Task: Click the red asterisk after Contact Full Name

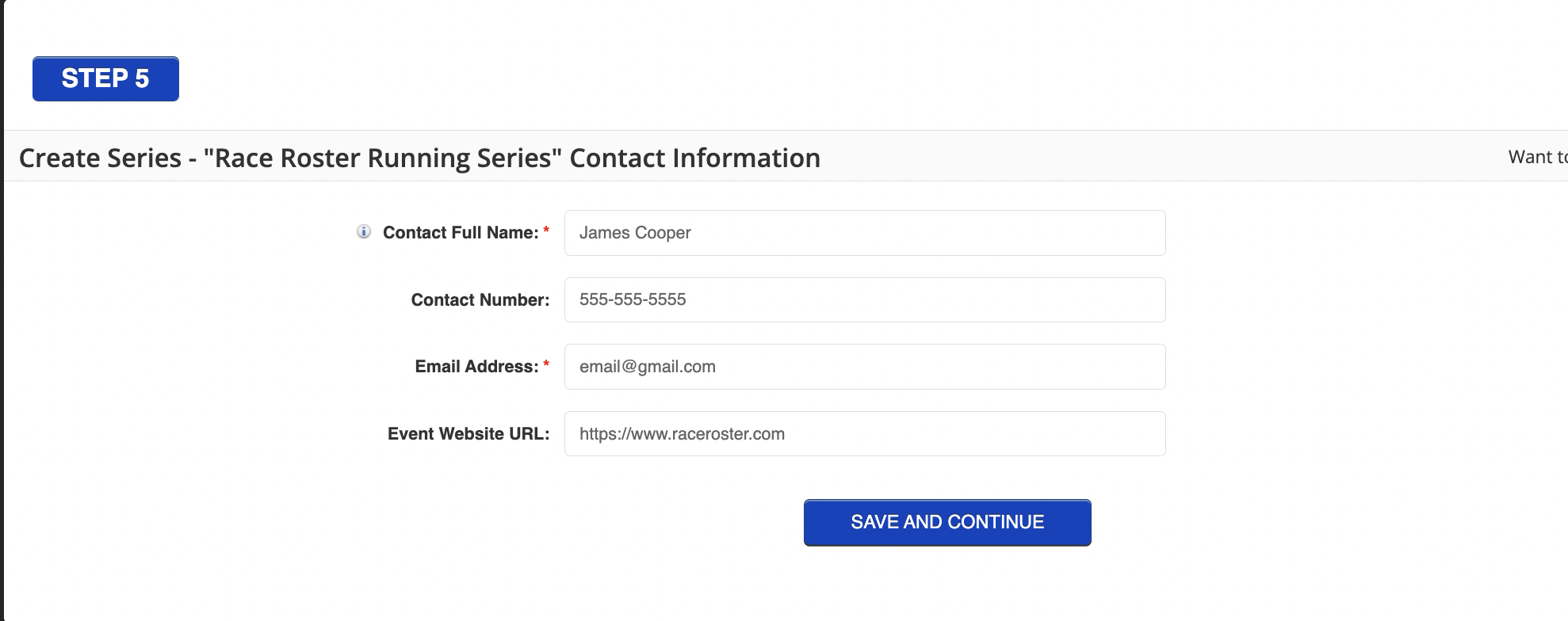Action: tap(546, 230)
